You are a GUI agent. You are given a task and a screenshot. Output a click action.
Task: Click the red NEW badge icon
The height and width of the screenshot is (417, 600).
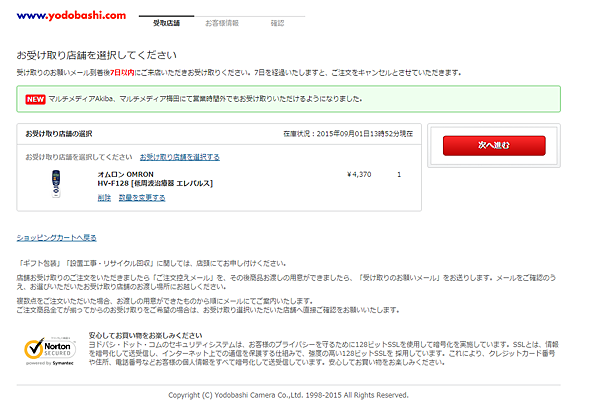[35, 99]
